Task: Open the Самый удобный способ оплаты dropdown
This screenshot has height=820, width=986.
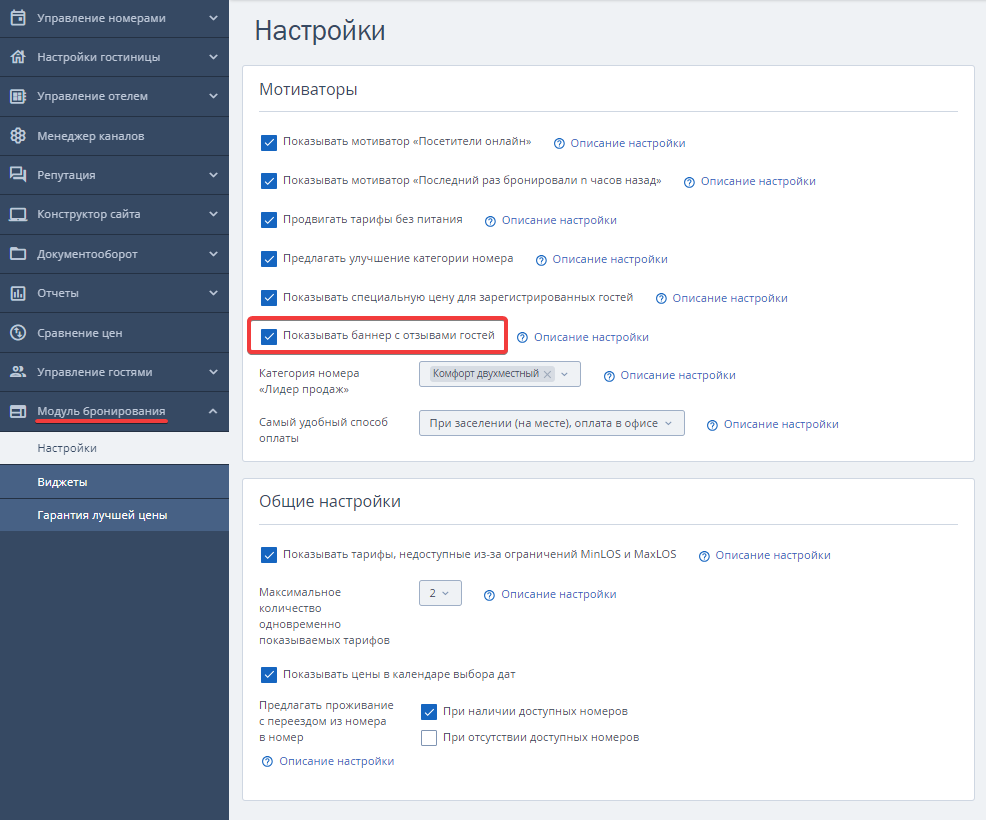Action: [x=551, y=423]
